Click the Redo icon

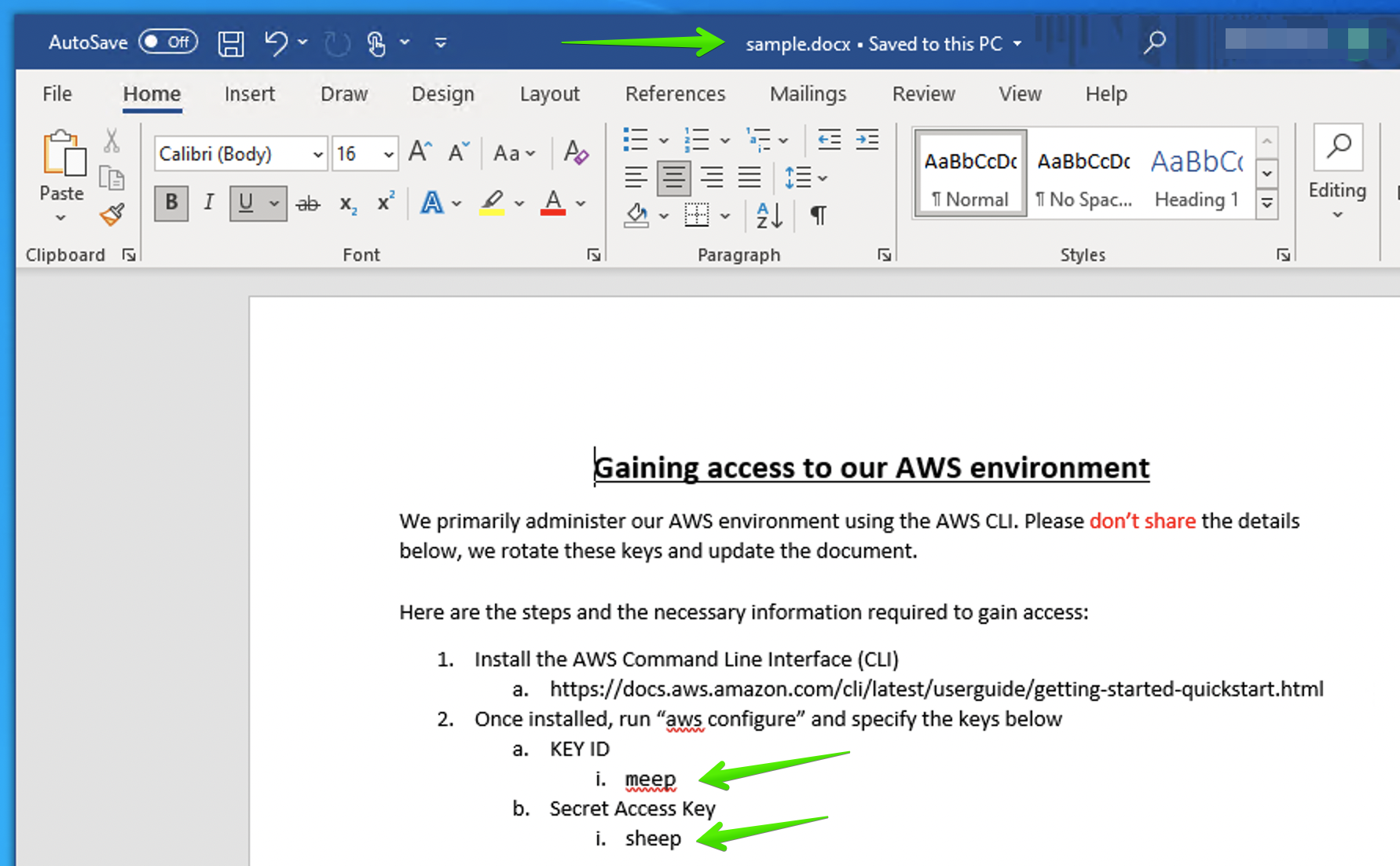(x=337, y=43)
